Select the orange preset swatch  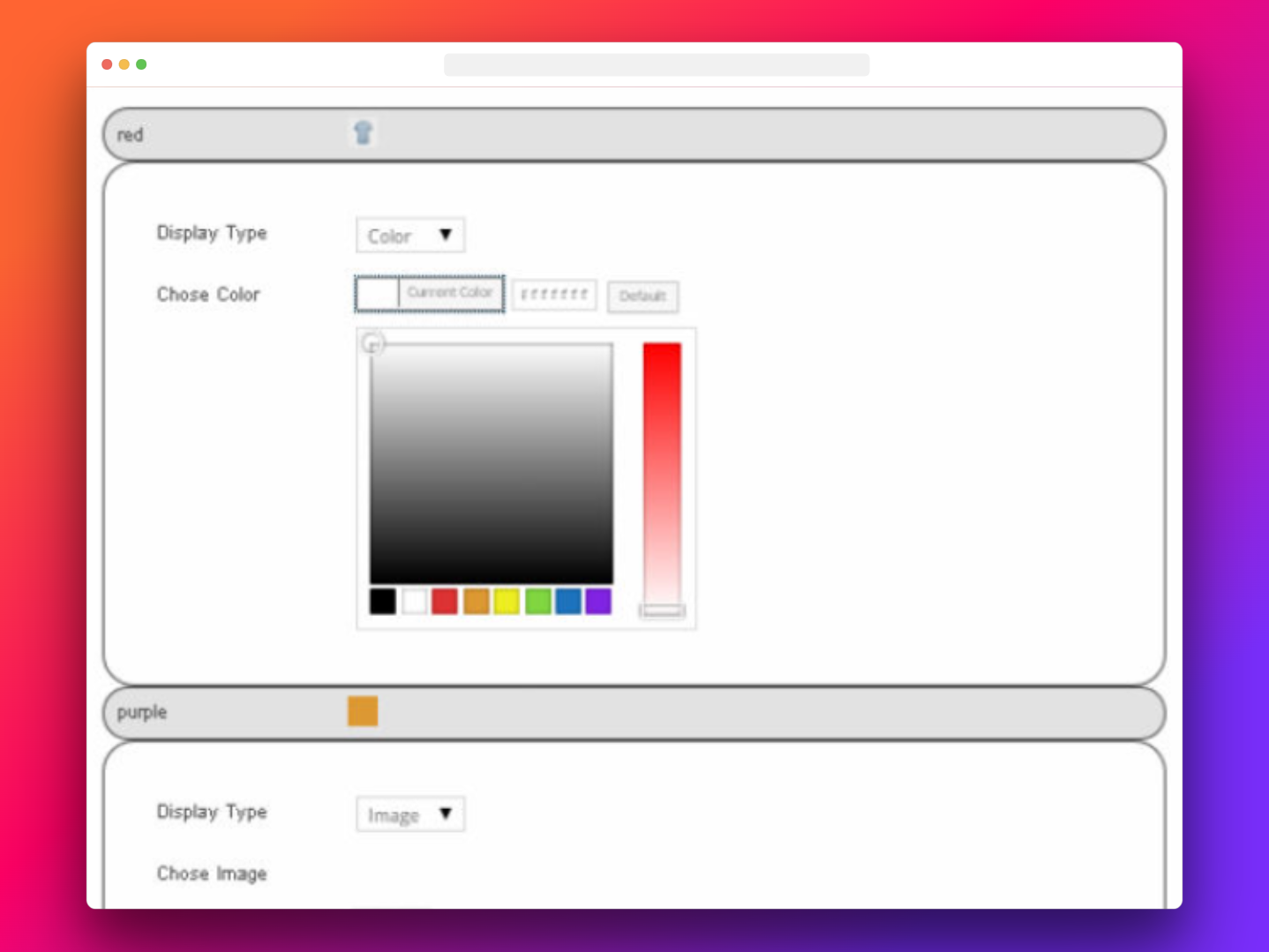coord(477,602)
